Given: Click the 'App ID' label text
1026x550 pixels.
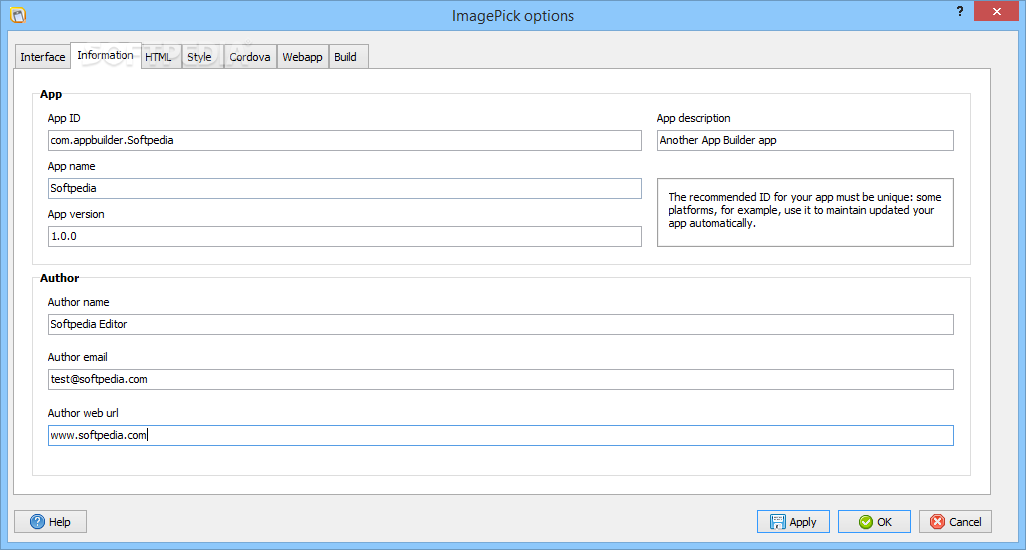Looking at the screenshot, I should click(64, 118).
